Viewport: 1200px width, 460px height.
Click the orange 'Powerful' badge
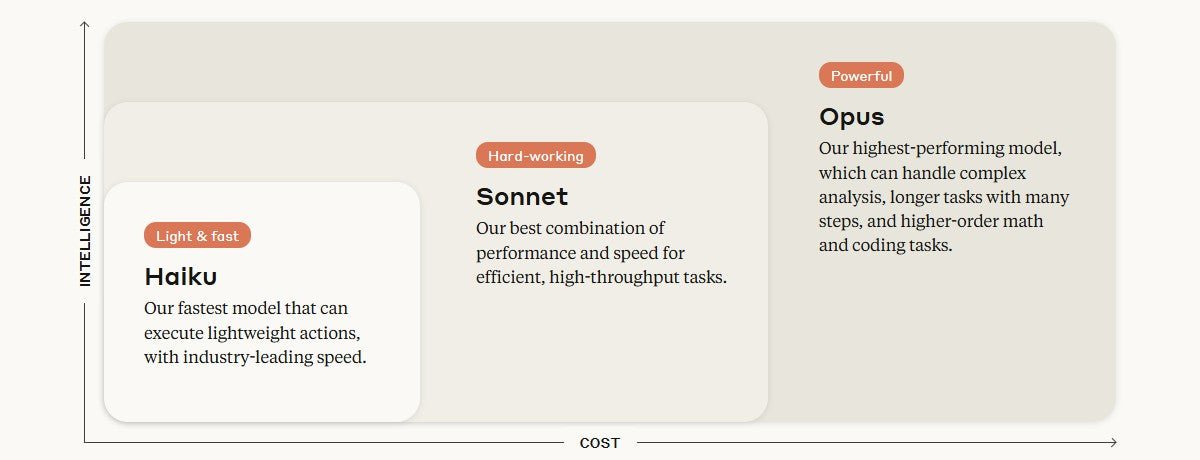pyautogui.click(x=861, y=75)
